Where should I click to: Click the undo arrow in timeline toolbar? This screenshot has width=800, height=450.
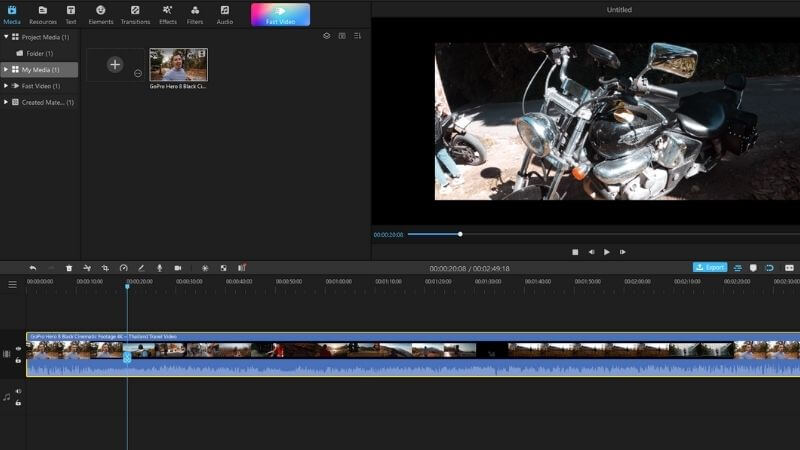click(33, 268)
